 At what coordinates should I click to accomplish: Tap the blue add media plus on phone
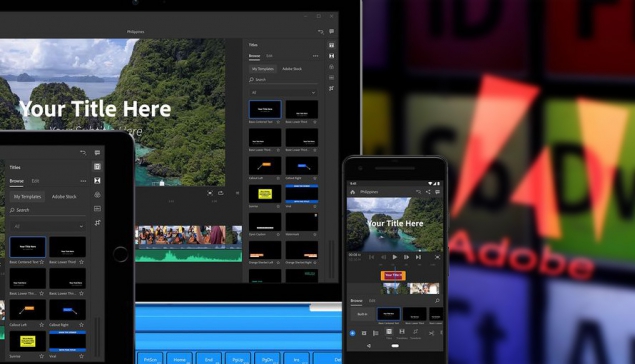pyautogui.click(x=352, y=333)
